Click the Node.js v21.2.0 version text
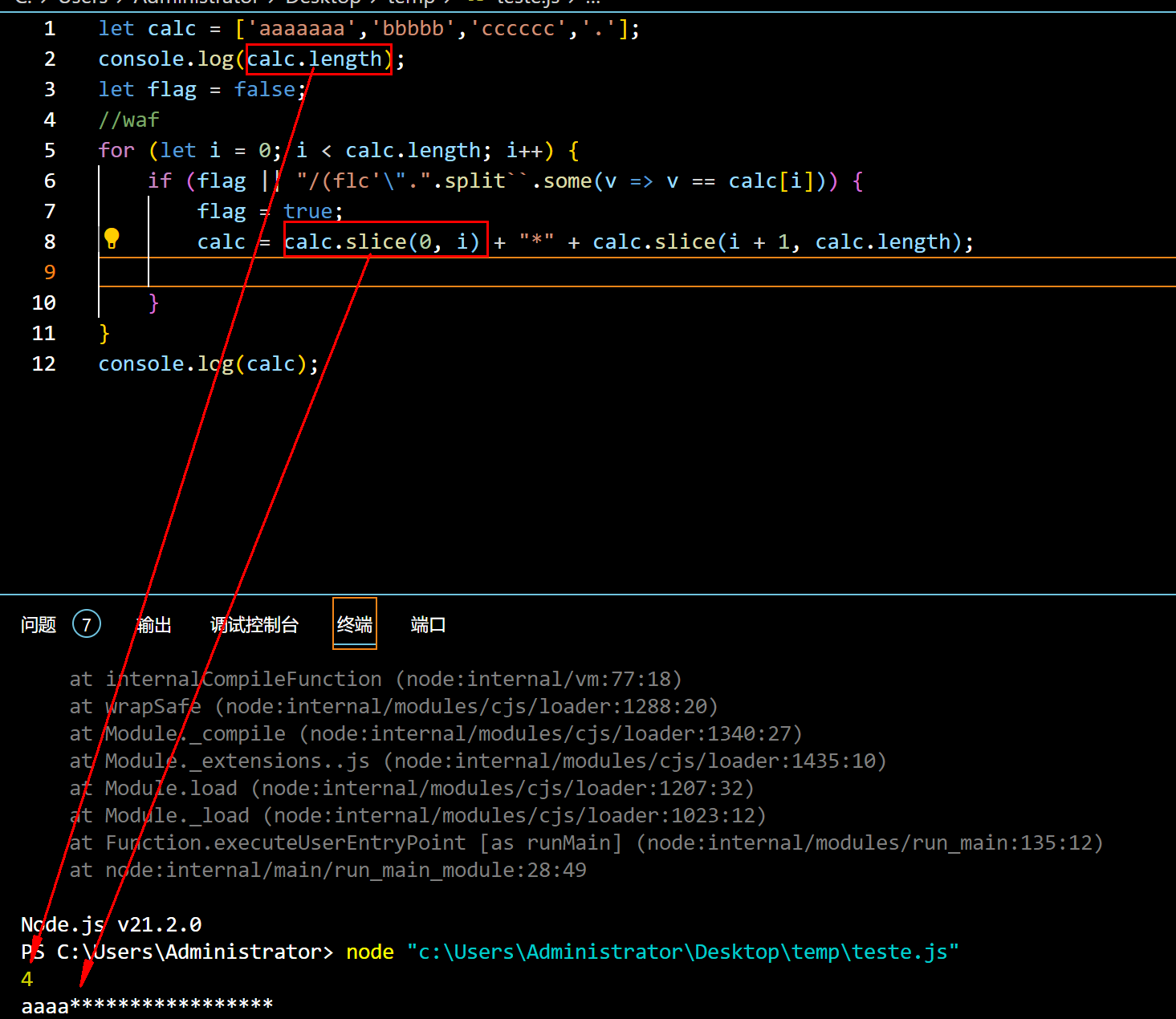Viewport: 1176px width, 1019px height. pyautogui.click(x=112, y=925)
